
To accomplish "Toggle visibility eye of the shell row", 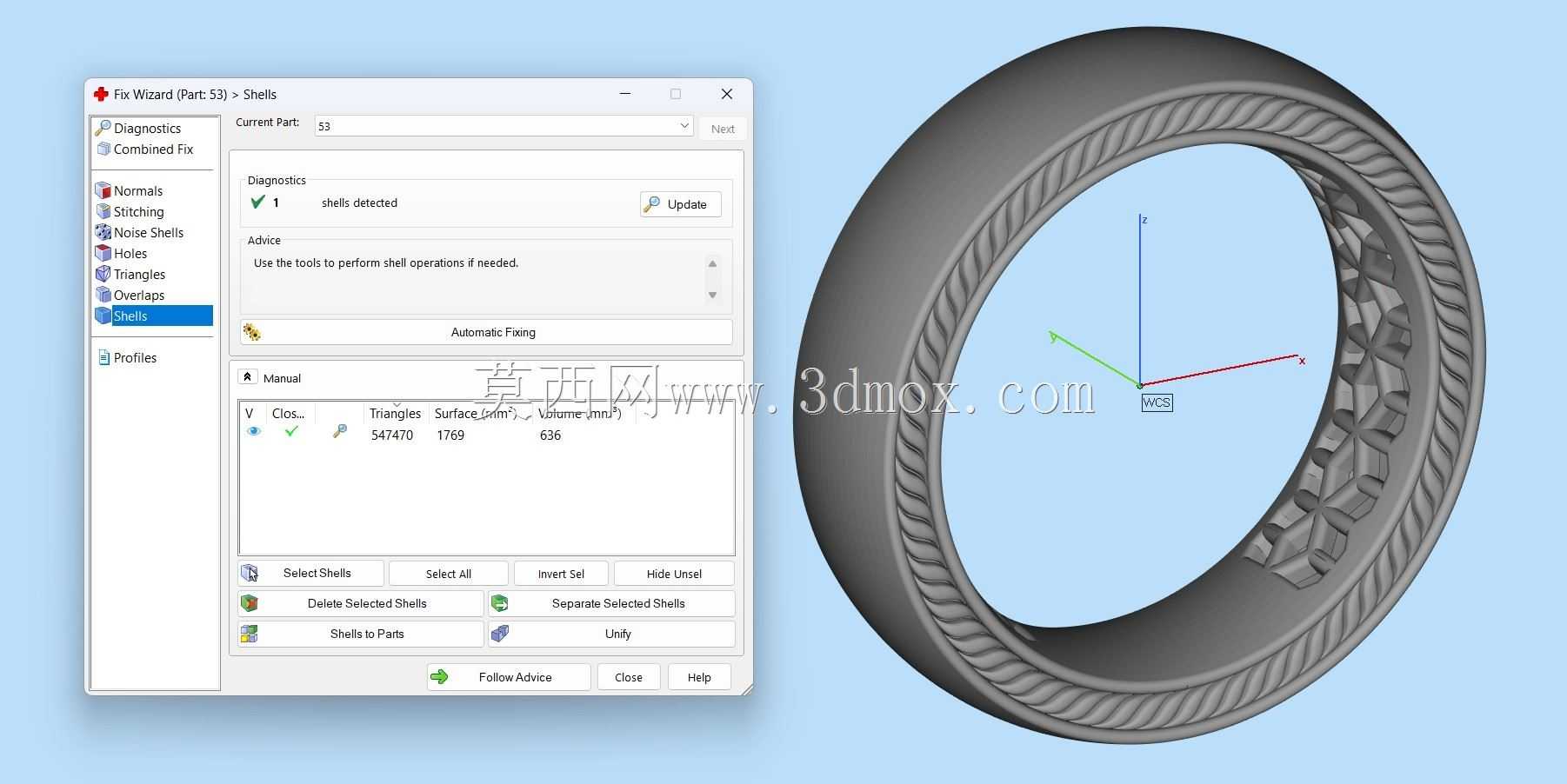I will (254, 431).
